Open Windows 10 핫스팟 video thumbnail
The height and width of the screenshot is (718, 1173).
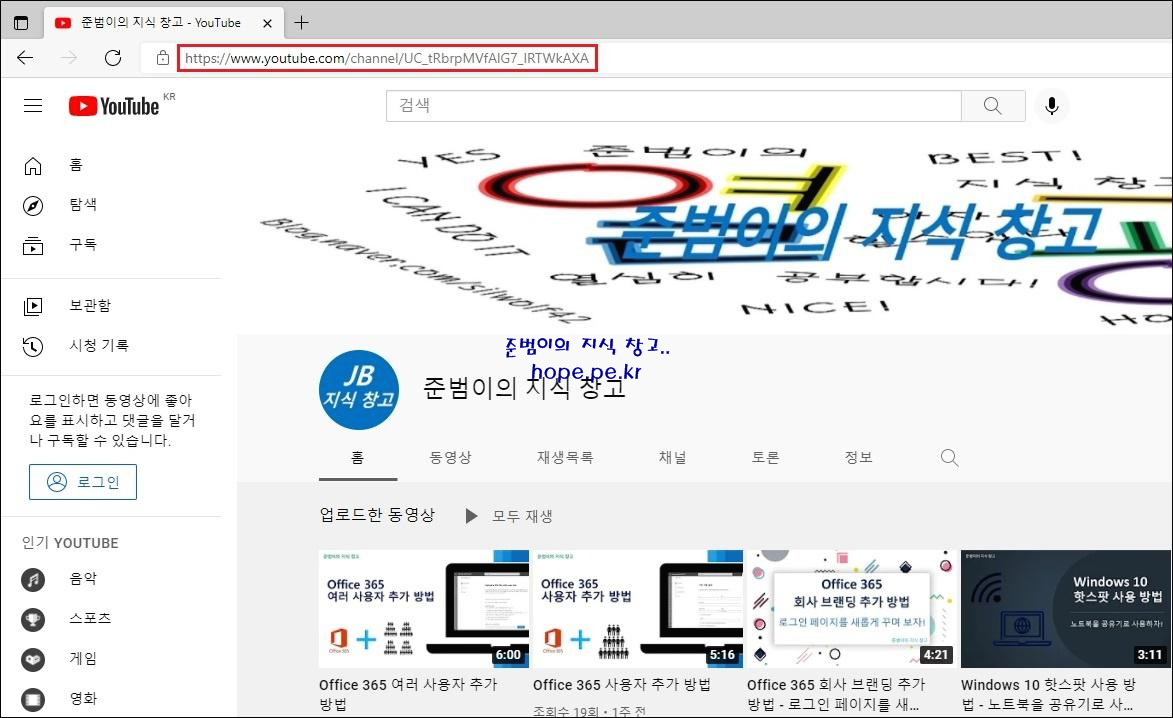(x=1065, y=609)
